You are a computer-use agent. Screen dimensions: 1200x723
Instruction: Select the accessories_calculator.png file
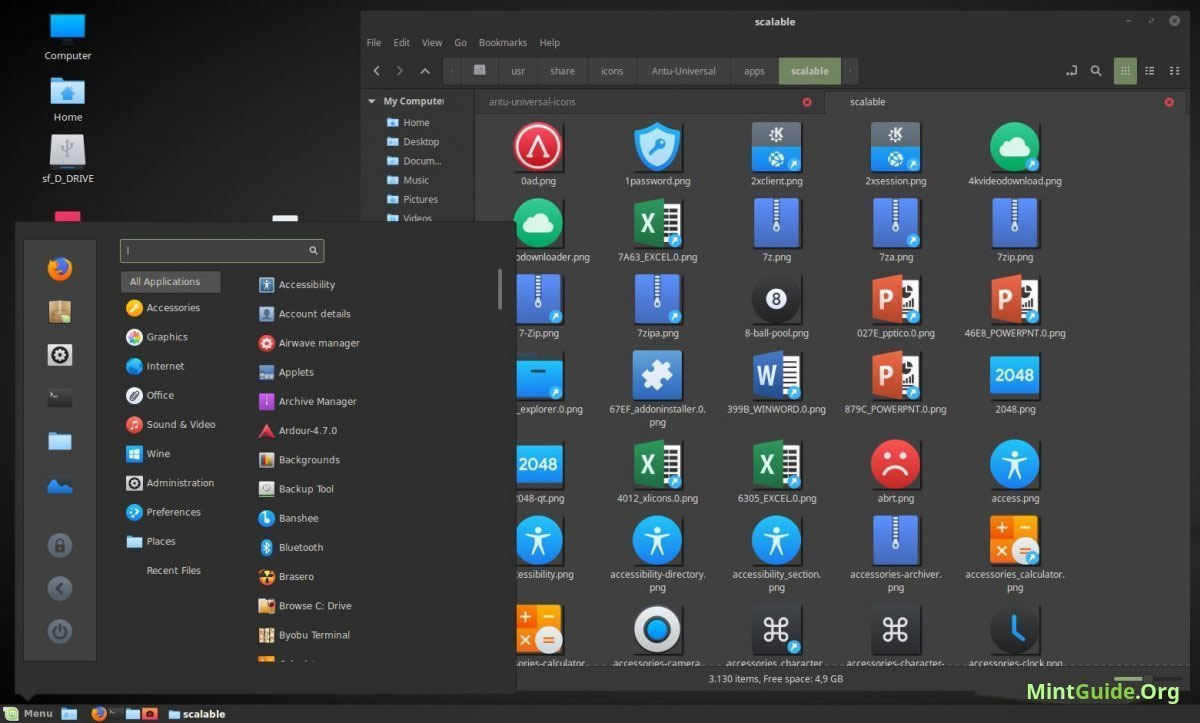pos(1014,540)
